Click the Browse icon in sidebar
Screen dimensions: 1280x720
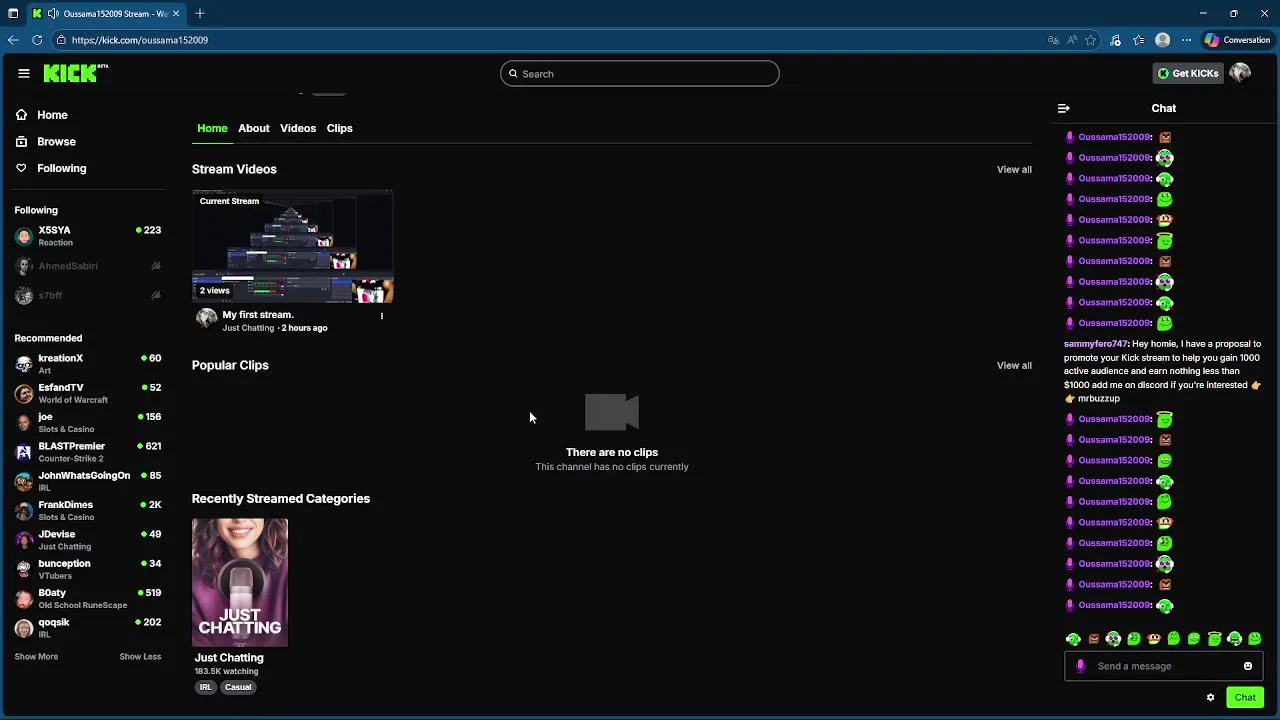click(21, 142)
